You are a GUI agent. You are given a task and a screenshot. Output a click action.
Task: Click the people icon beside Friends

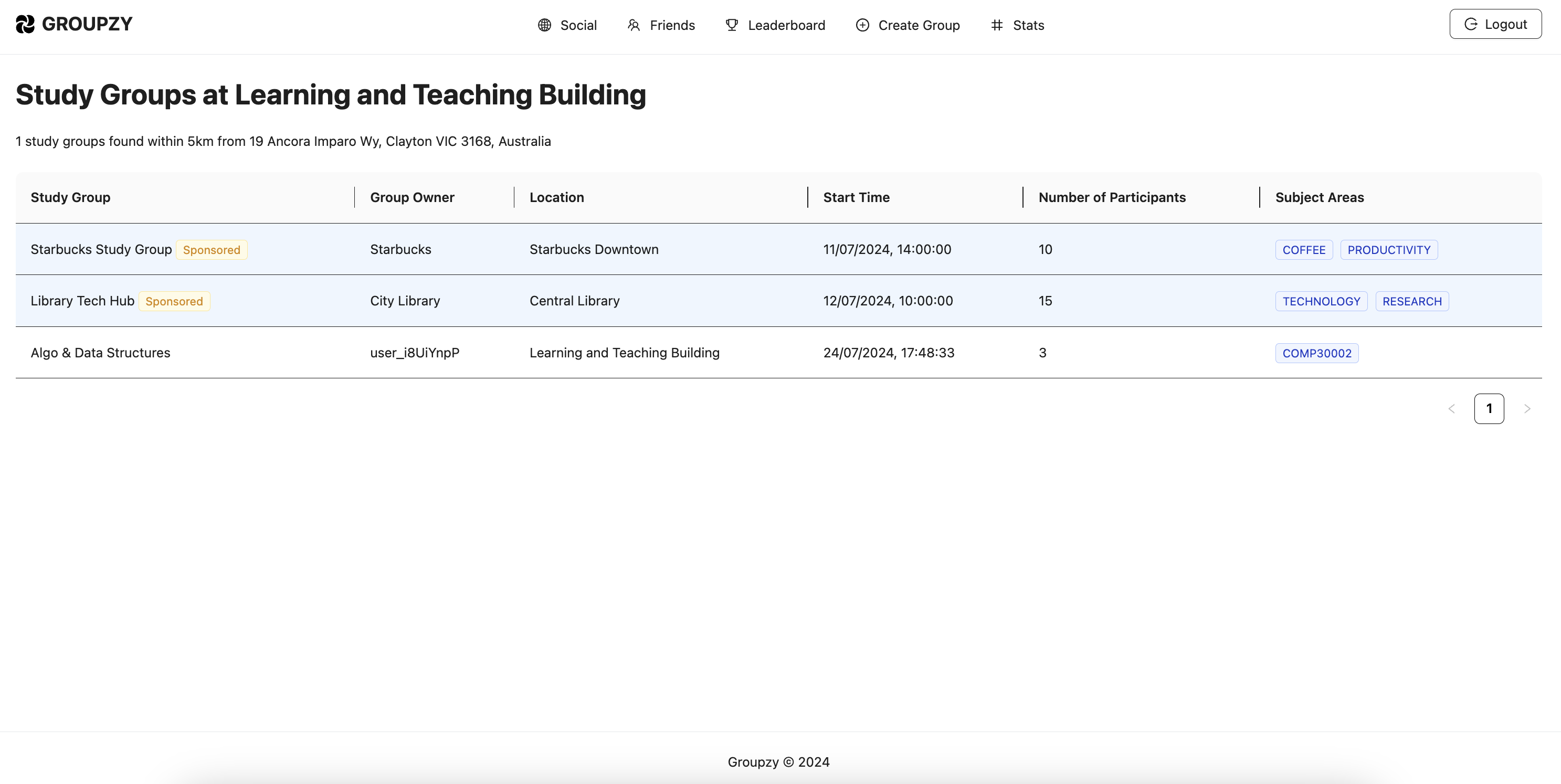[x=633, y=25]
